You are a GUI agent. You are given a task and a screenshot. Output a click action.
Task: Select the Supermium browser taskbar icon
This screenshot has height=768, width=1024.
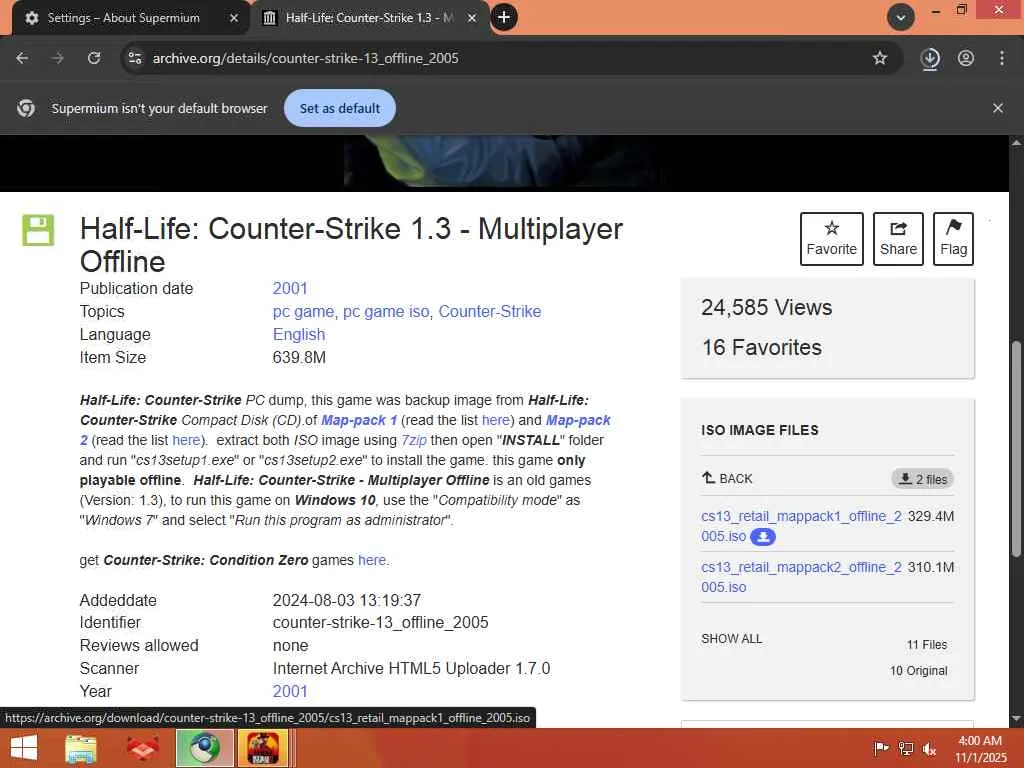205,748
